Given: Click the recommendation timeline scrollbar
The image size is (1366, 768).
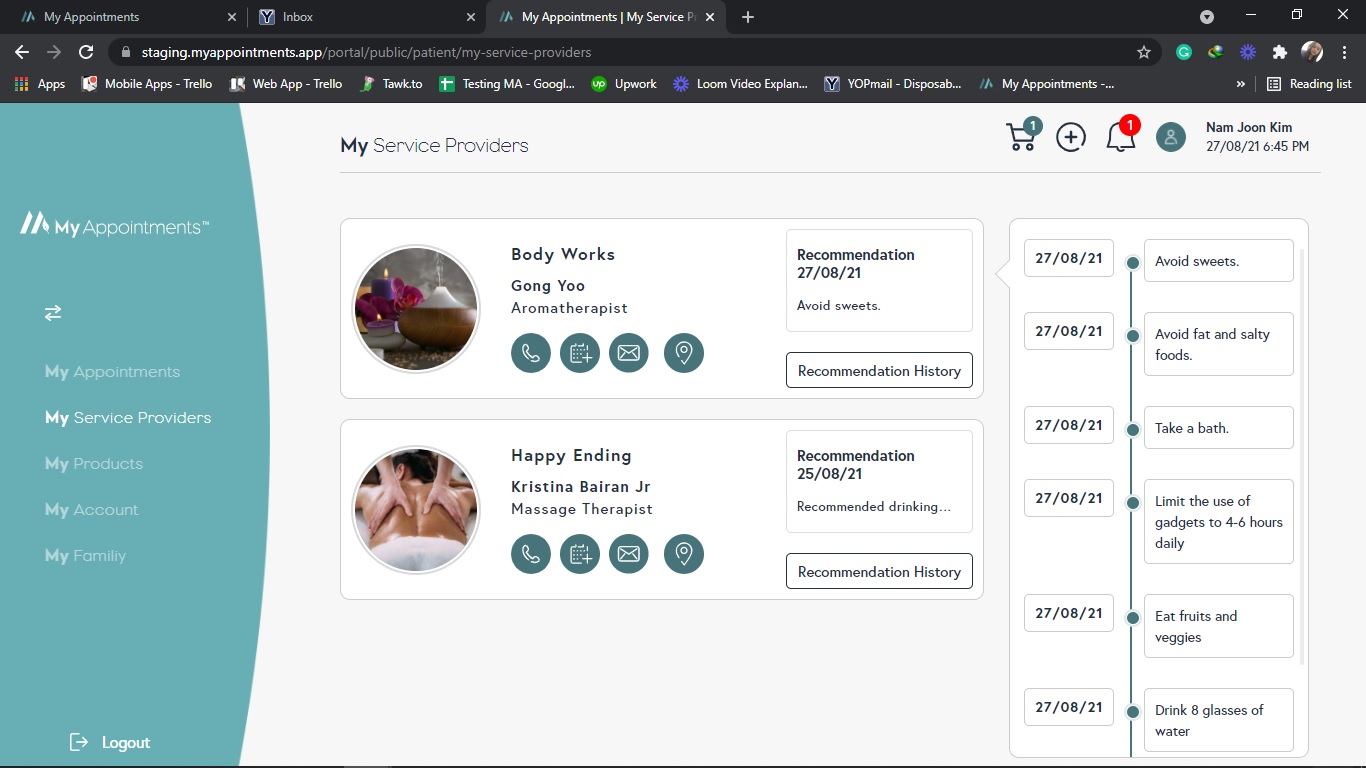Looking at the screenshot, I should [1301, 450].
